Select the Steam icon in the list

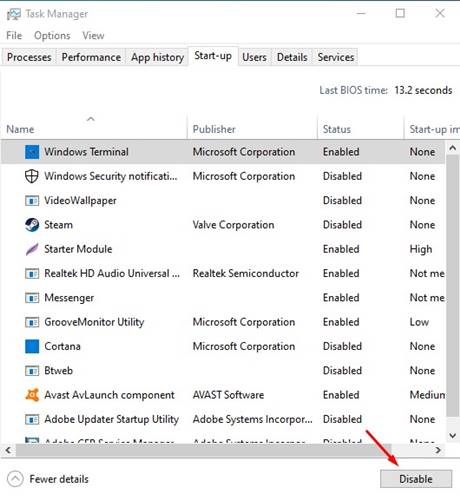pyautogui.click(x=32, y=225)
